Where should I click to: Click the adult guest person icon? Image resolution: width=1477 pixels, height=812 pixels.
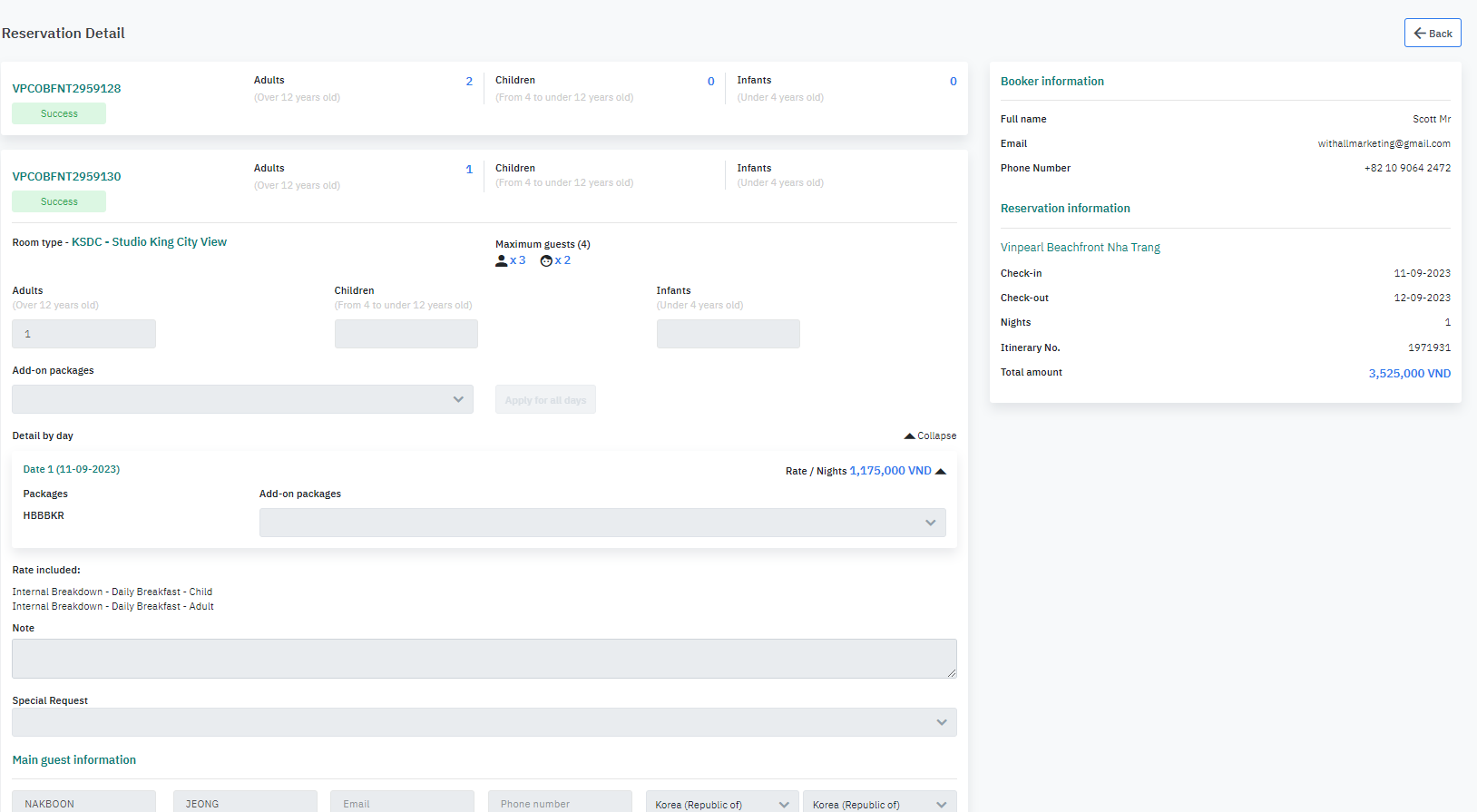502,261
